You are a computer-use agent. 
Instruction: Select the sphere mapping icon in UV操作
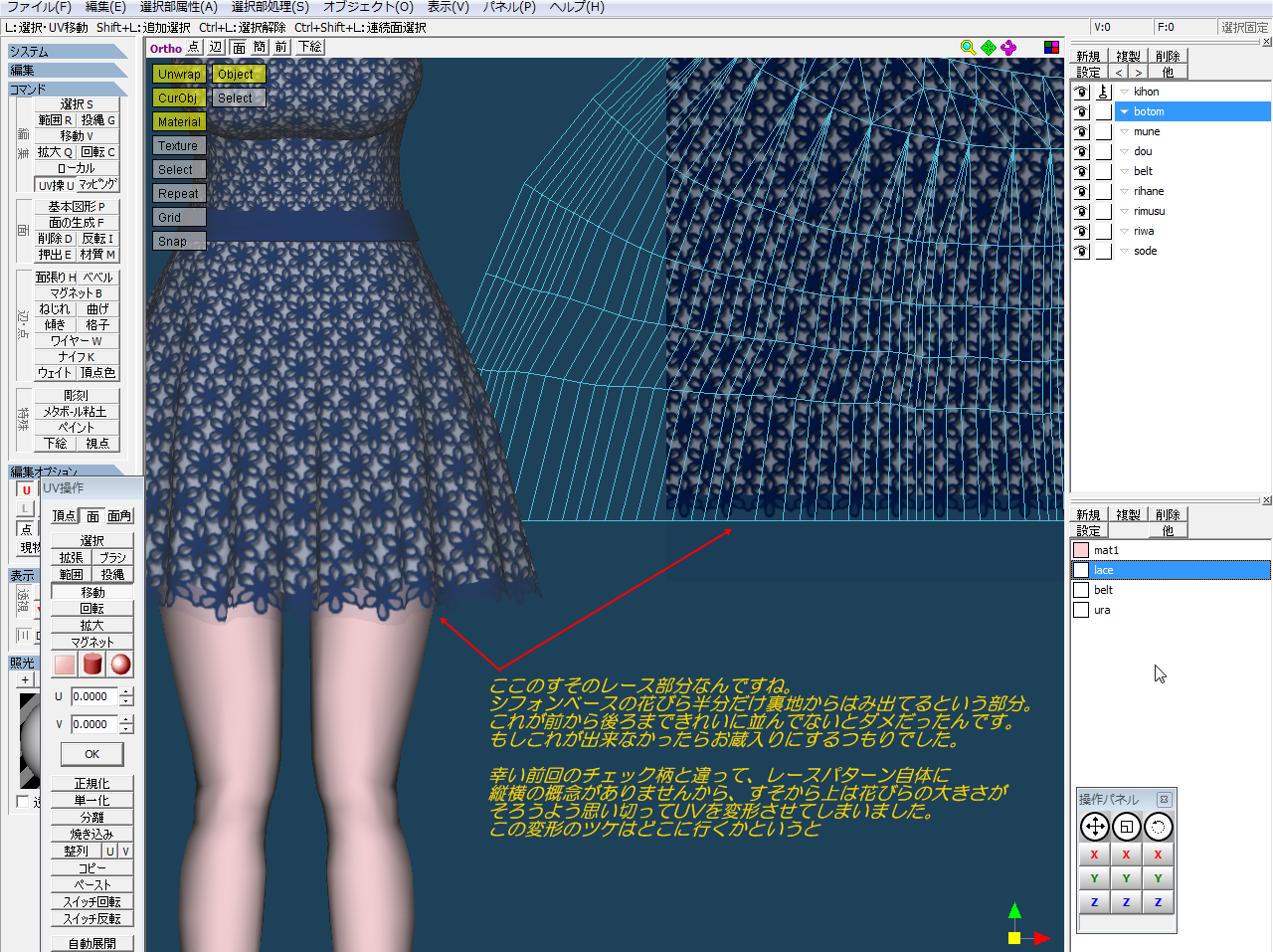120,664
